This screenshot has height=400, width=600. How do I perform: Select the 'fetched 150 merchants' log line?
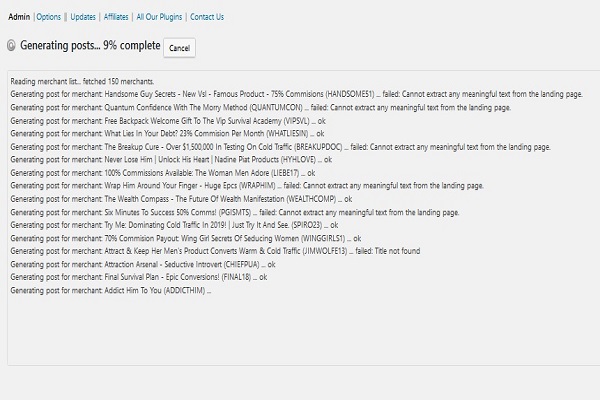tap(82, 82)
